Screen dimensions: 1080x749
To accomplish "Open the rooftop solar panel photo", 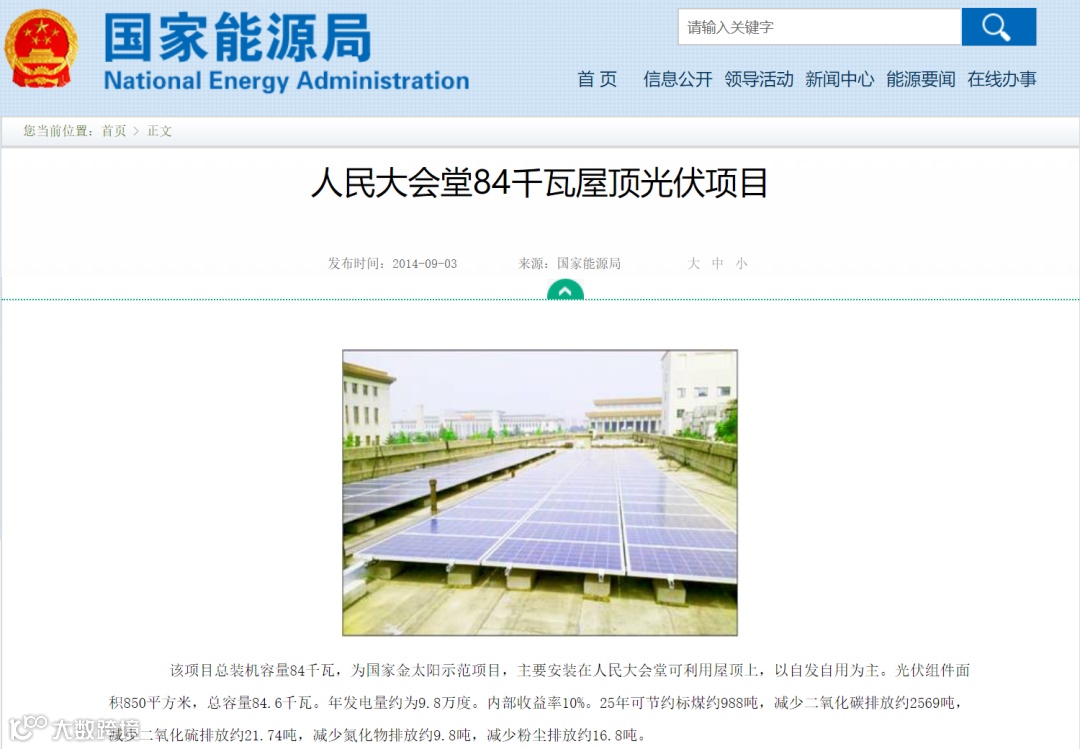I will pos(540,493).
